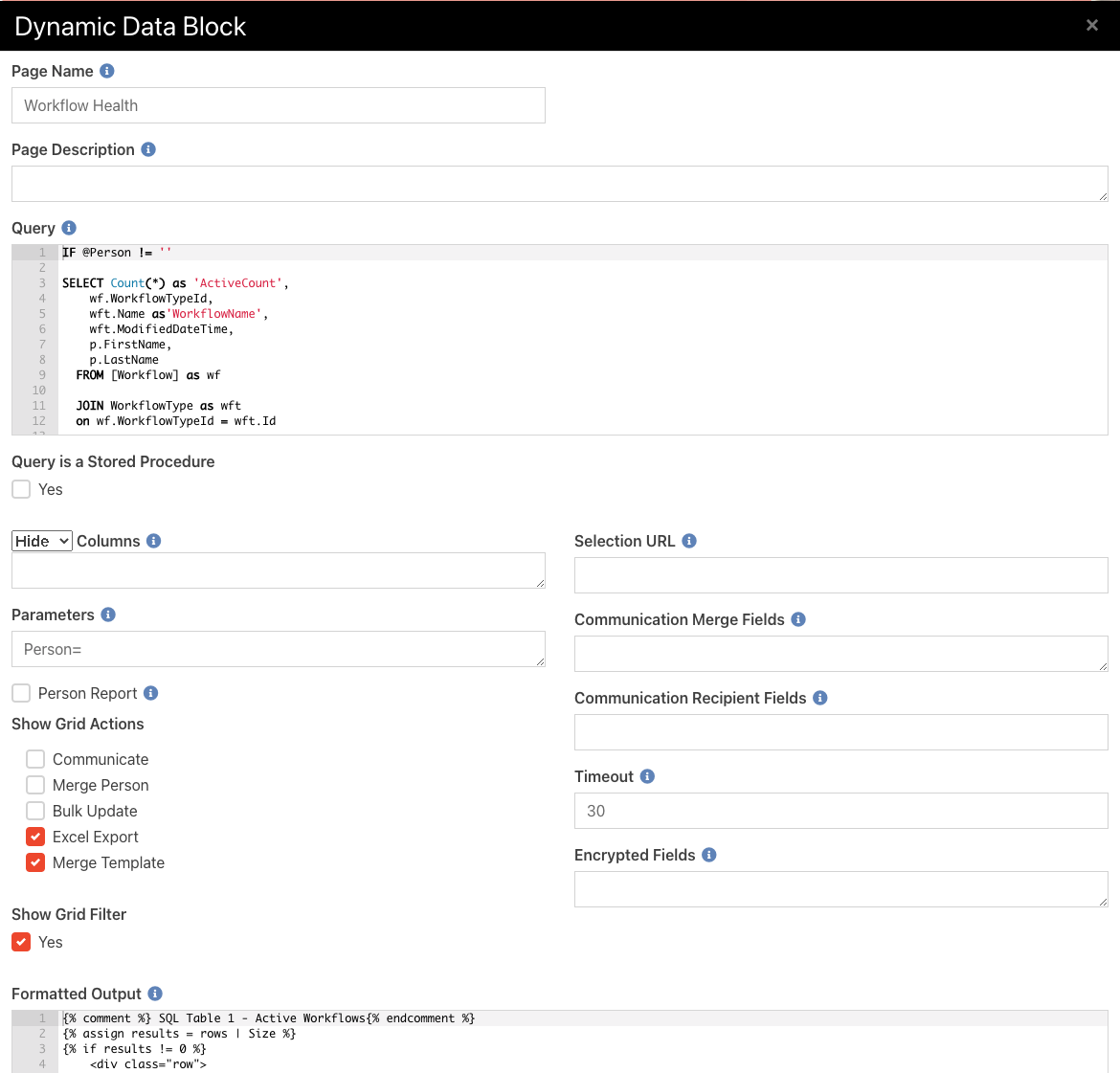Focus the Communication Merge Fields box
This screenshot has width=1120, height=1073.
tap(841, 654)
